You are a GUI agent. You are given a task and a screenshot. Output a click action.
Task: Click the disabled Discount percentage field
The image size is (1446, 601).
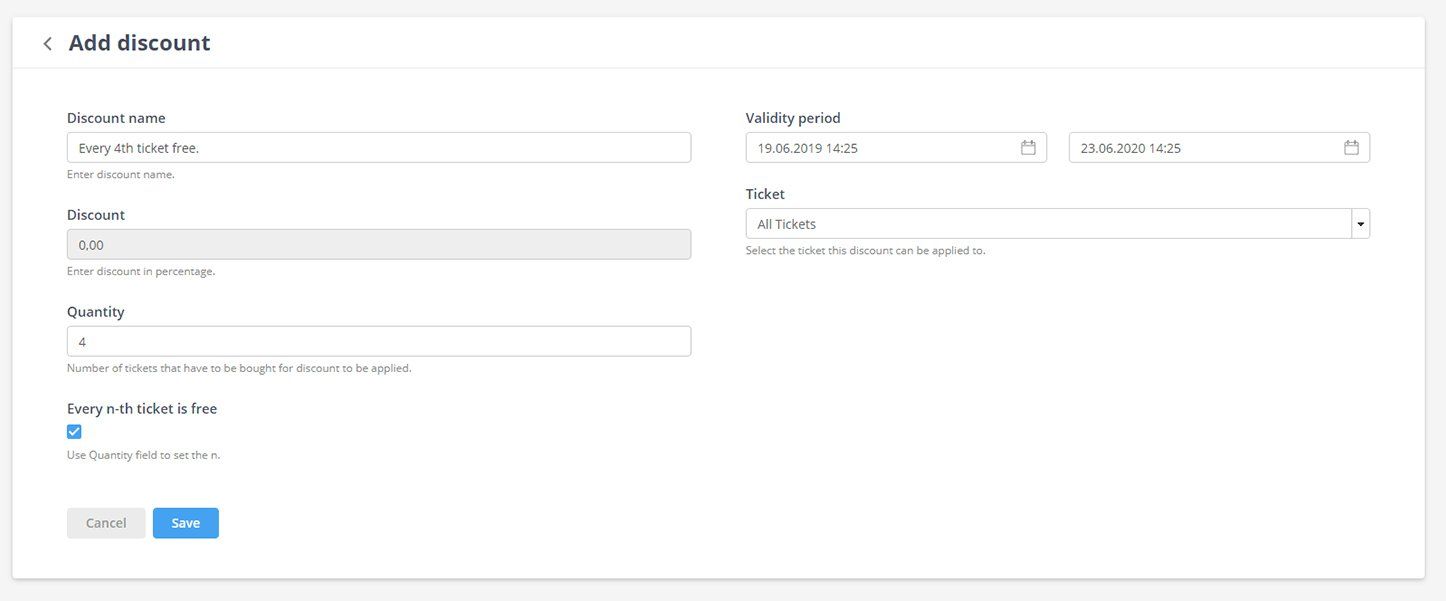pos(378,245)
